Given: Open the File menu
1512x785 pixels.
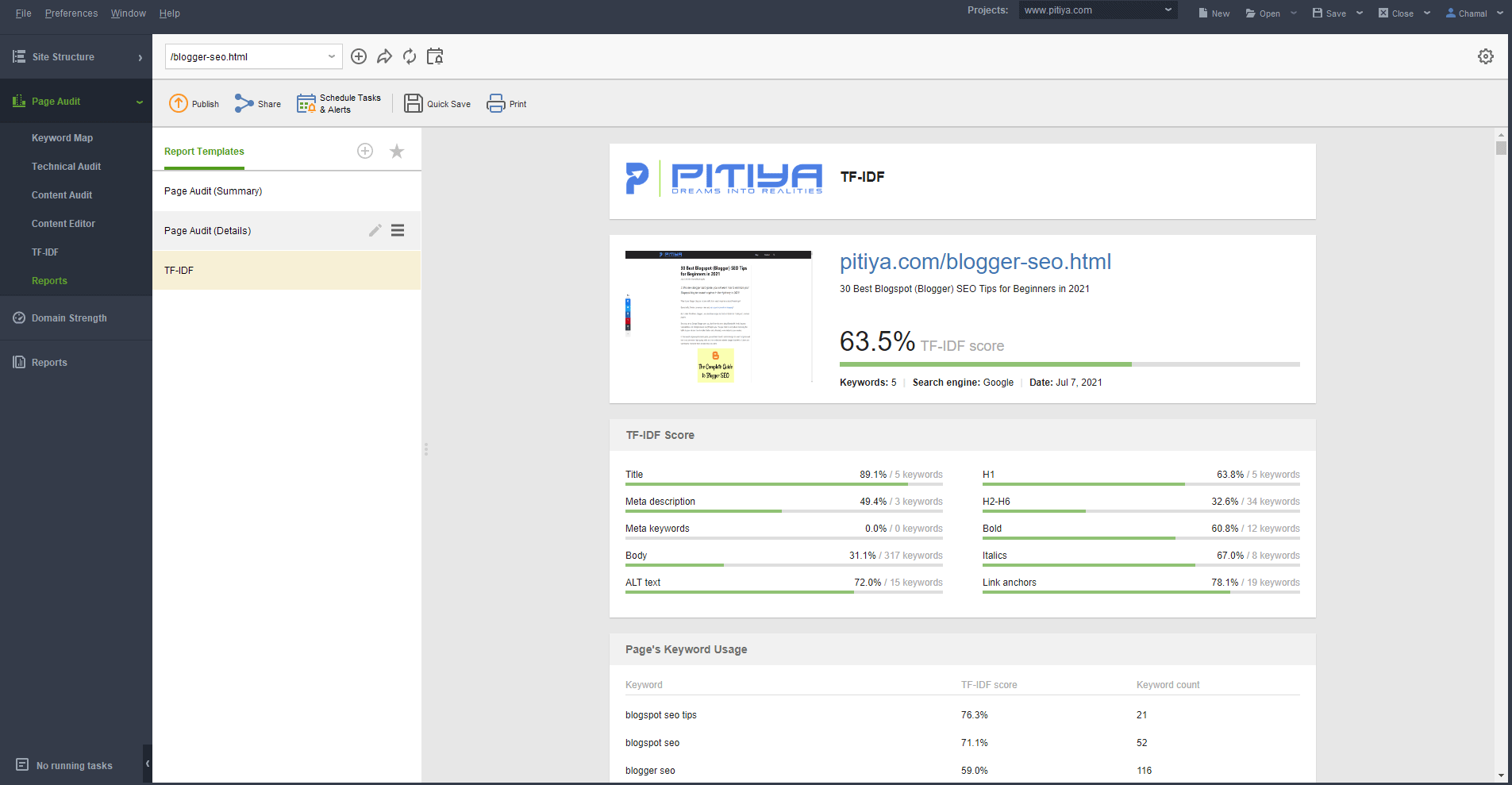Looking at the screenshot, I should tap(24, 13).
